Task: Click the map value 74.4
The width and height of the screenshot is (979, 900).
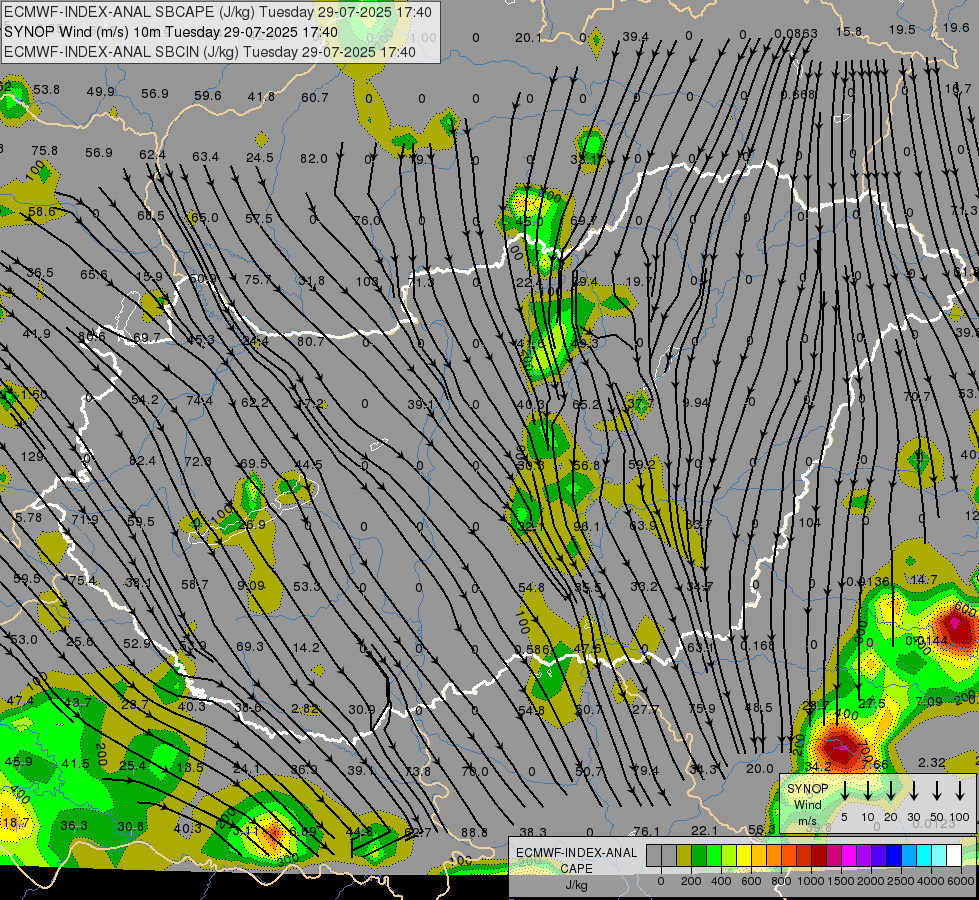Action: (199, 401)
